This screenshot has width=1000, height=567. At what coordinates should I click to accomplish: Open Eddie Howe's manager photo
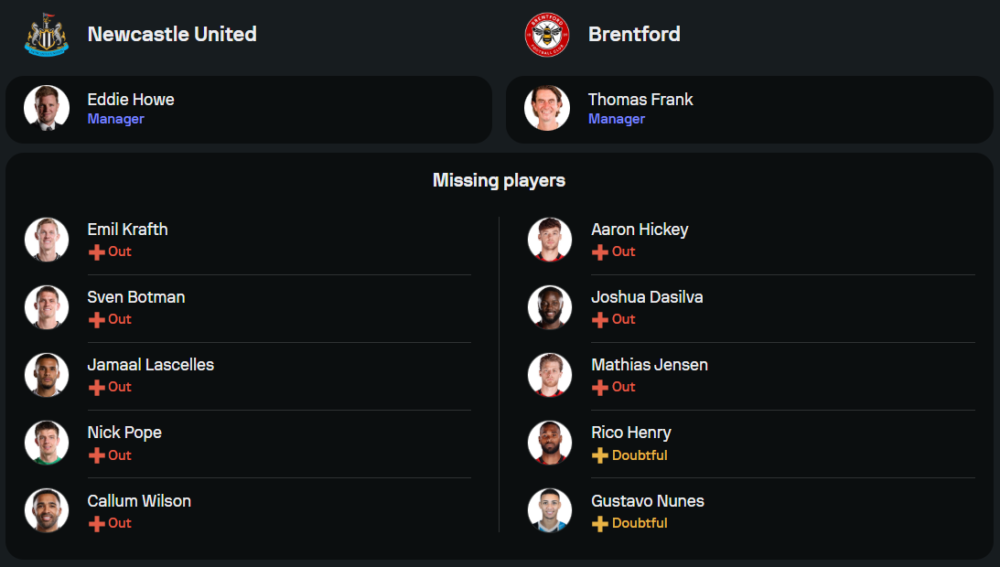coord(46,108)
